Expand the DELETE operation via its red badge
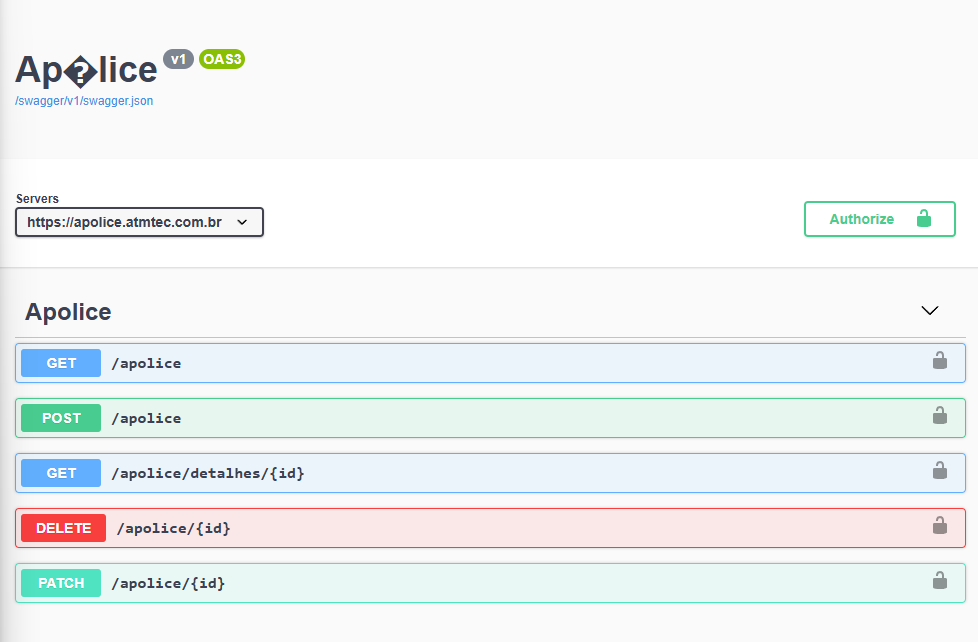 point(63,528)
